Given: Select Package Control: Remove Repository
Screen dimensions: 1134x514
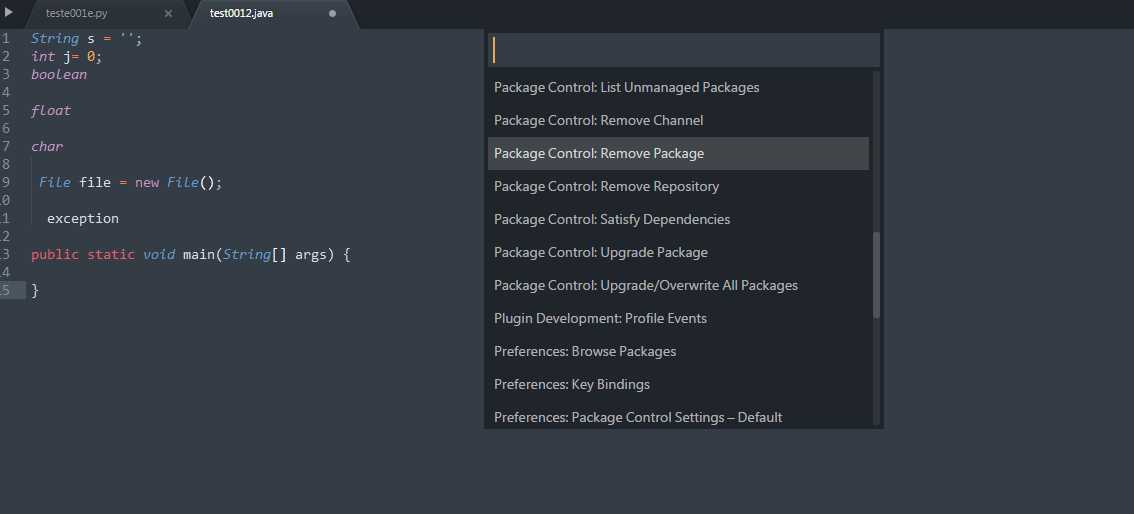Looking at the screenshot, I should [606, 187].
